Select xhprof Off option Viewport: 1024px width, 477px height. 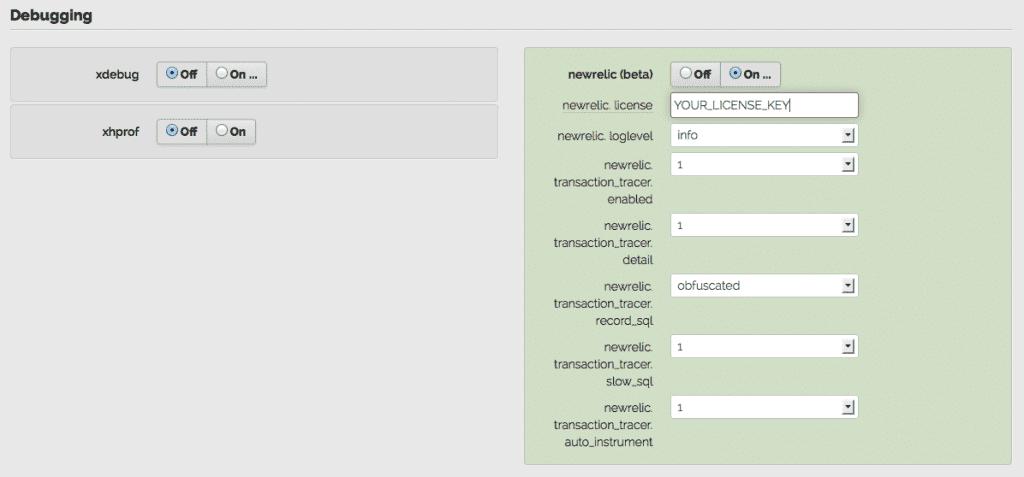tap(182, 131)
